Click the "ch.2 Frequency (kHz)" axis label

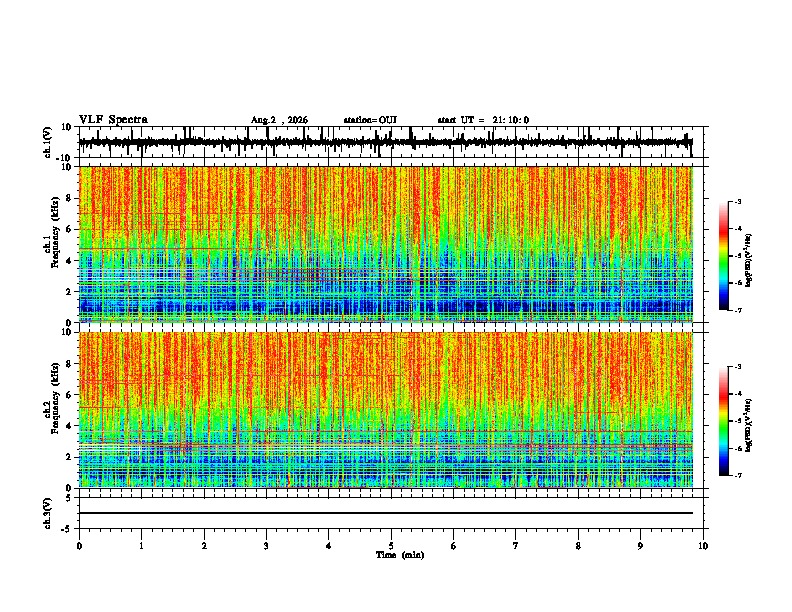click(51, 398)
